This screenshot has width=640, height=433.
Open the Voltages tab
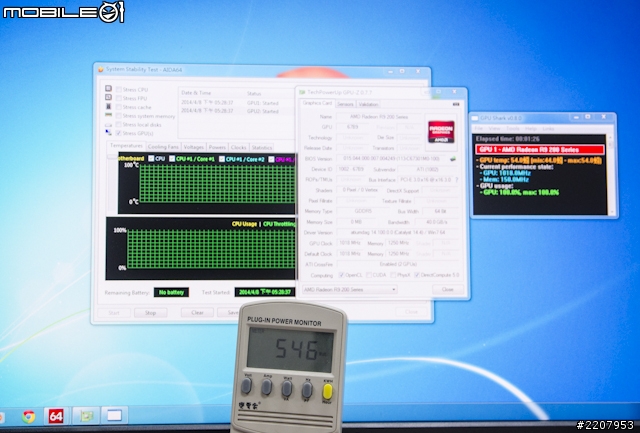(193, 147)
